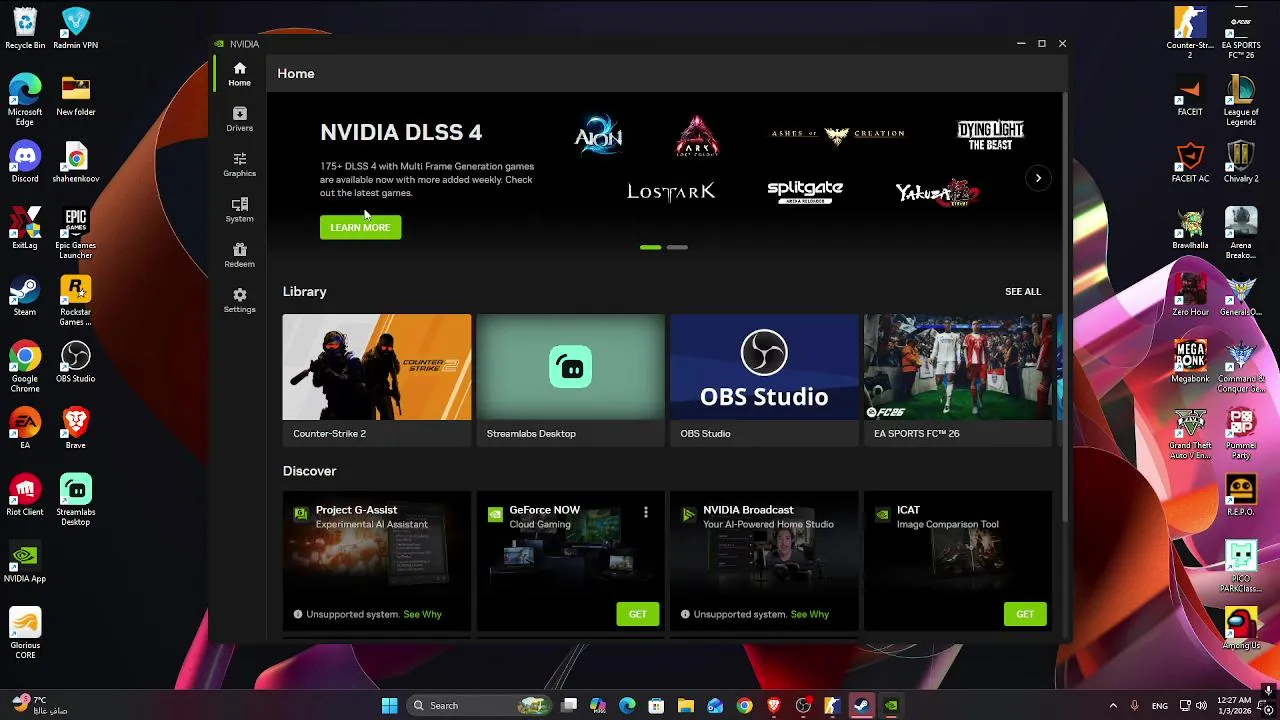Open the Counter-Strike 2 library tile
The image size is (1280, 720).
[377, 380]
